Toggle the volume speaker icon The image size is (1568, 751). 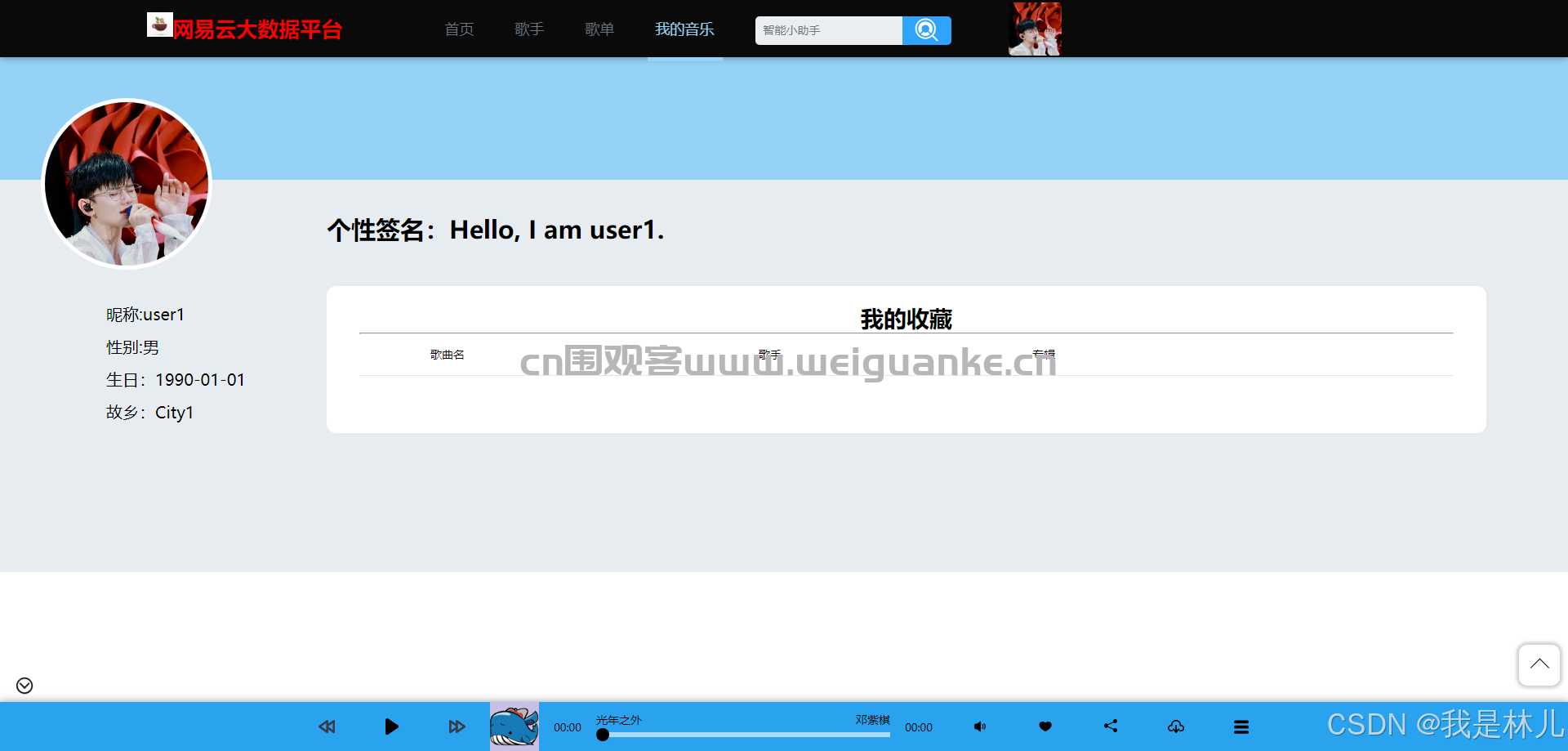[980, 726]
